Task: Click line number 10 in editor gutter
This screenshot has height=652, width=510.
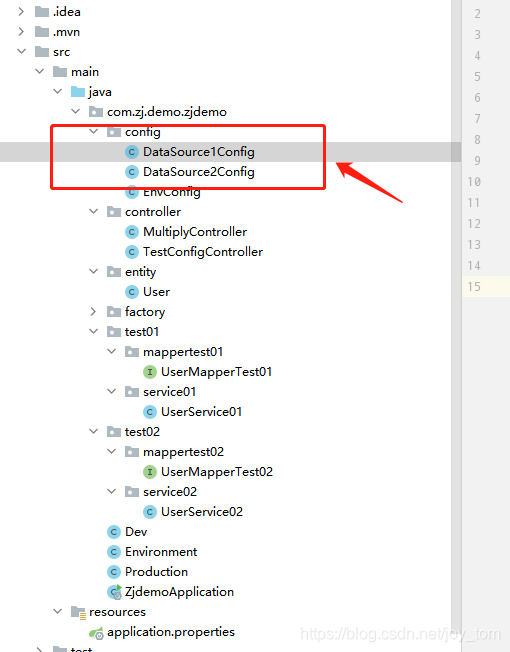Action: click(474, 182)
